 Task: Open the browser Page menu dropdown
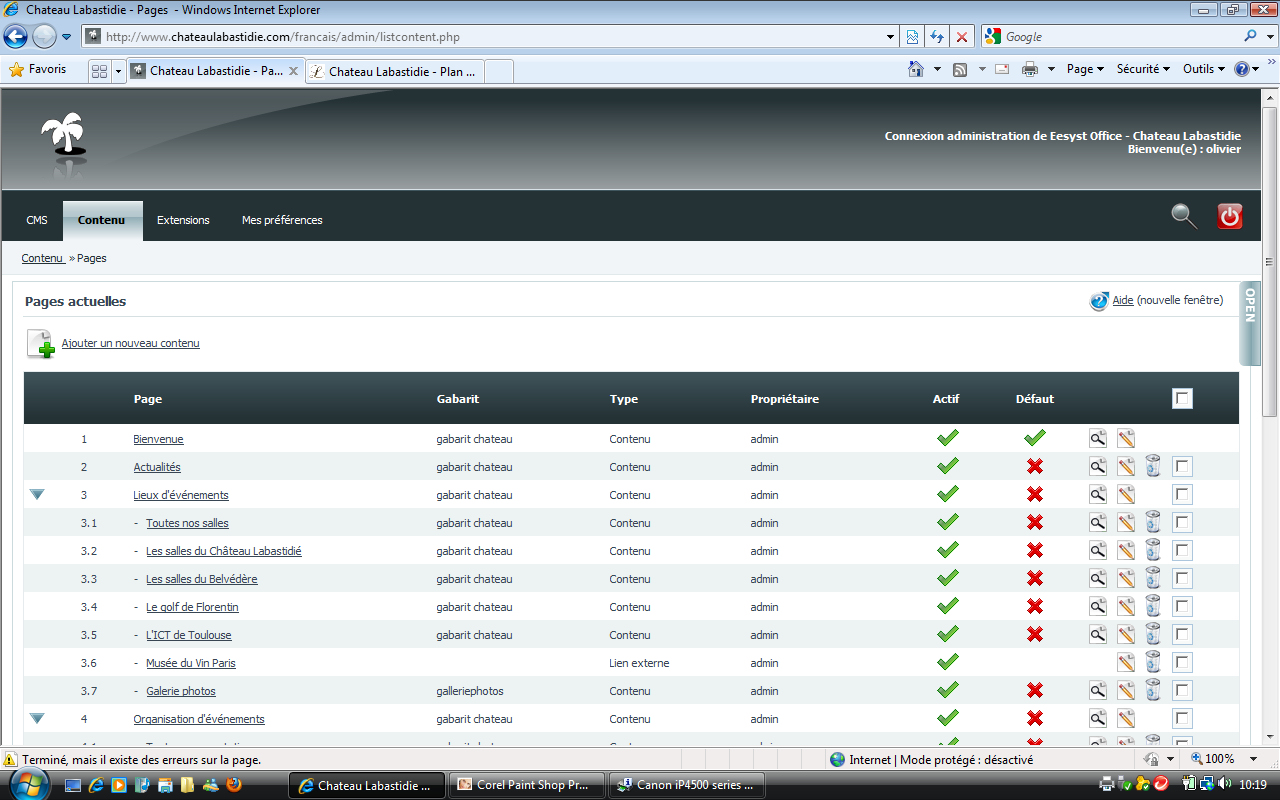(1085, 69)
